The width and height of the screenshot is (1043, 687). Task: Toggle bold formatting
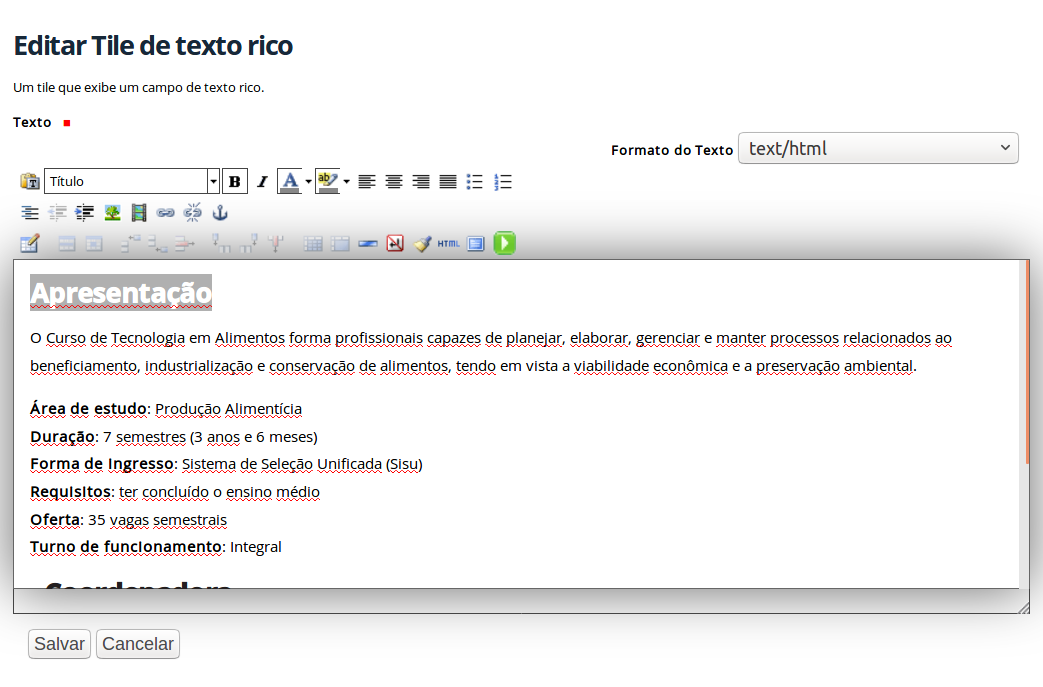(x=235, y=181)
